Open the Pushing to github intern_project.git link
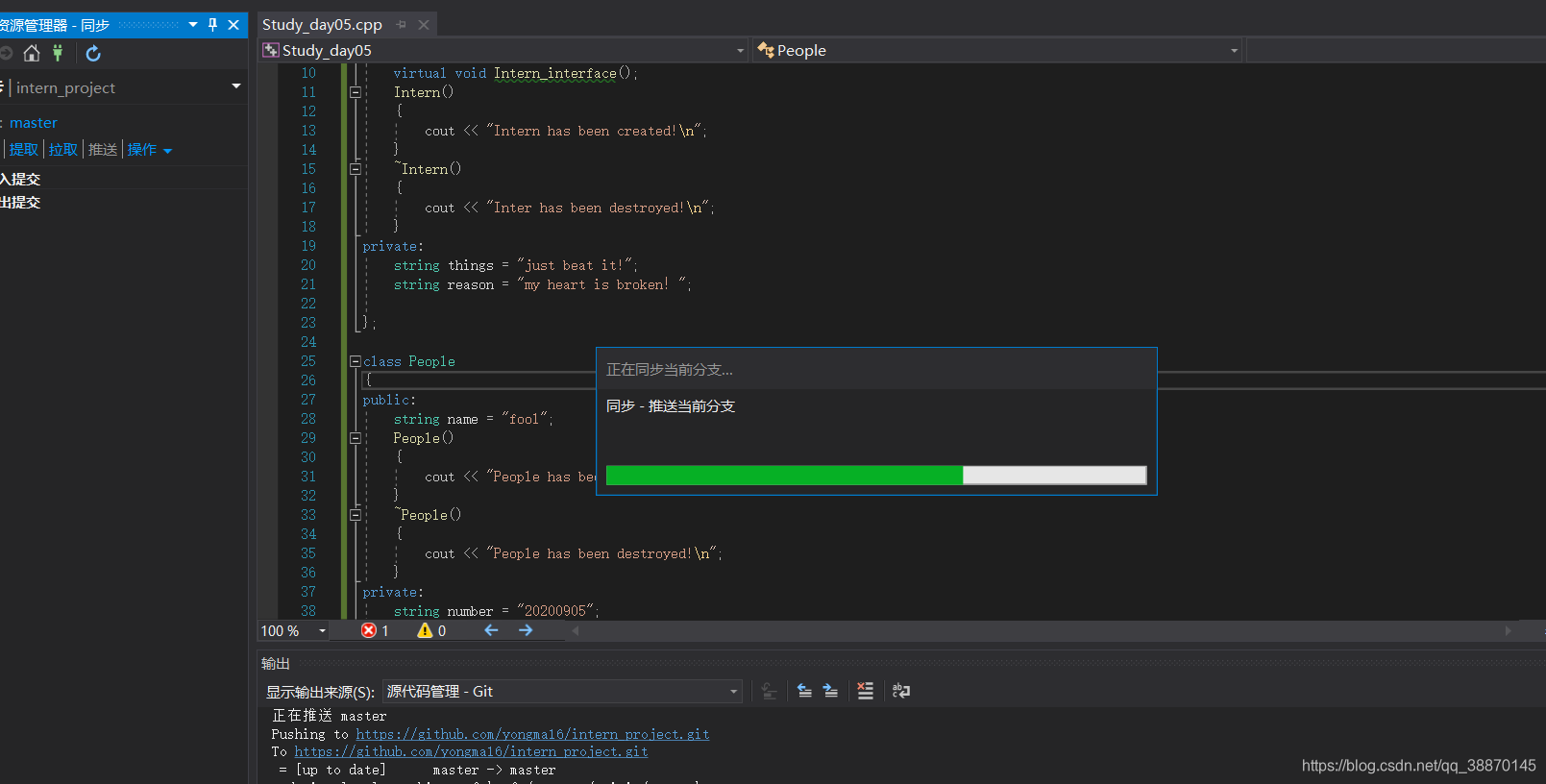1546x784 pixels. pyautogui.click(x=532, y=734)
